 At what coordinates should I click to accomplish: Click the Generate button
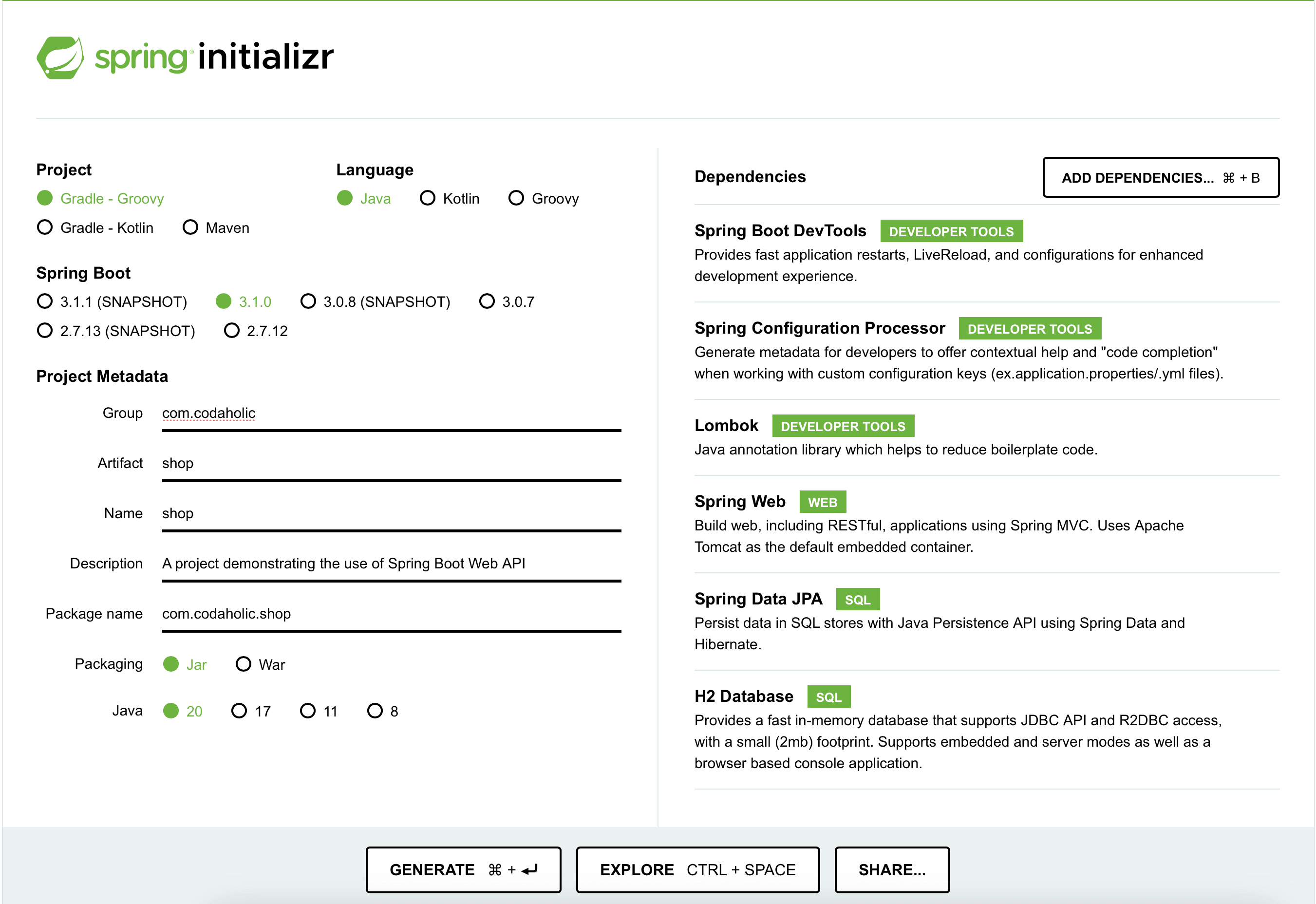tap(463, 870)
